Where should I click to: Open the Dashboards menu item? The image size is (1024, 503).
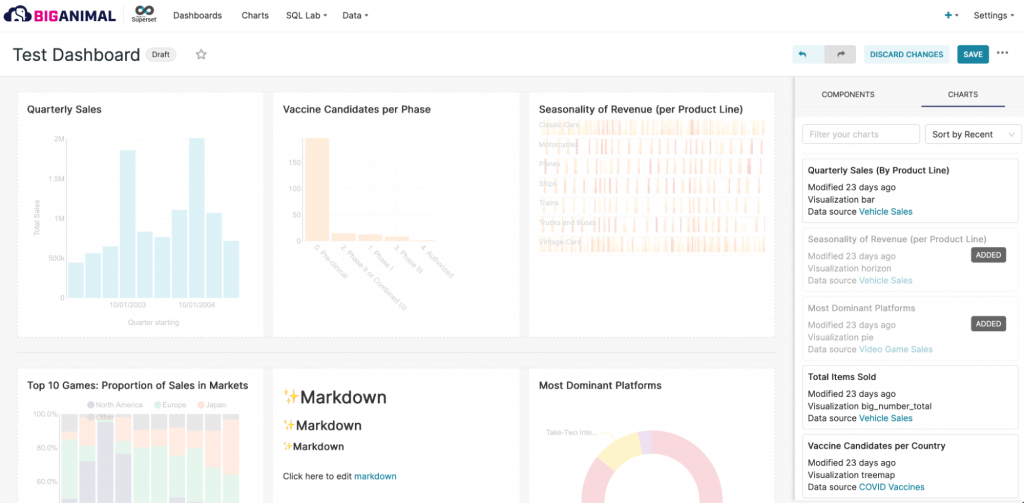(197, 16)
